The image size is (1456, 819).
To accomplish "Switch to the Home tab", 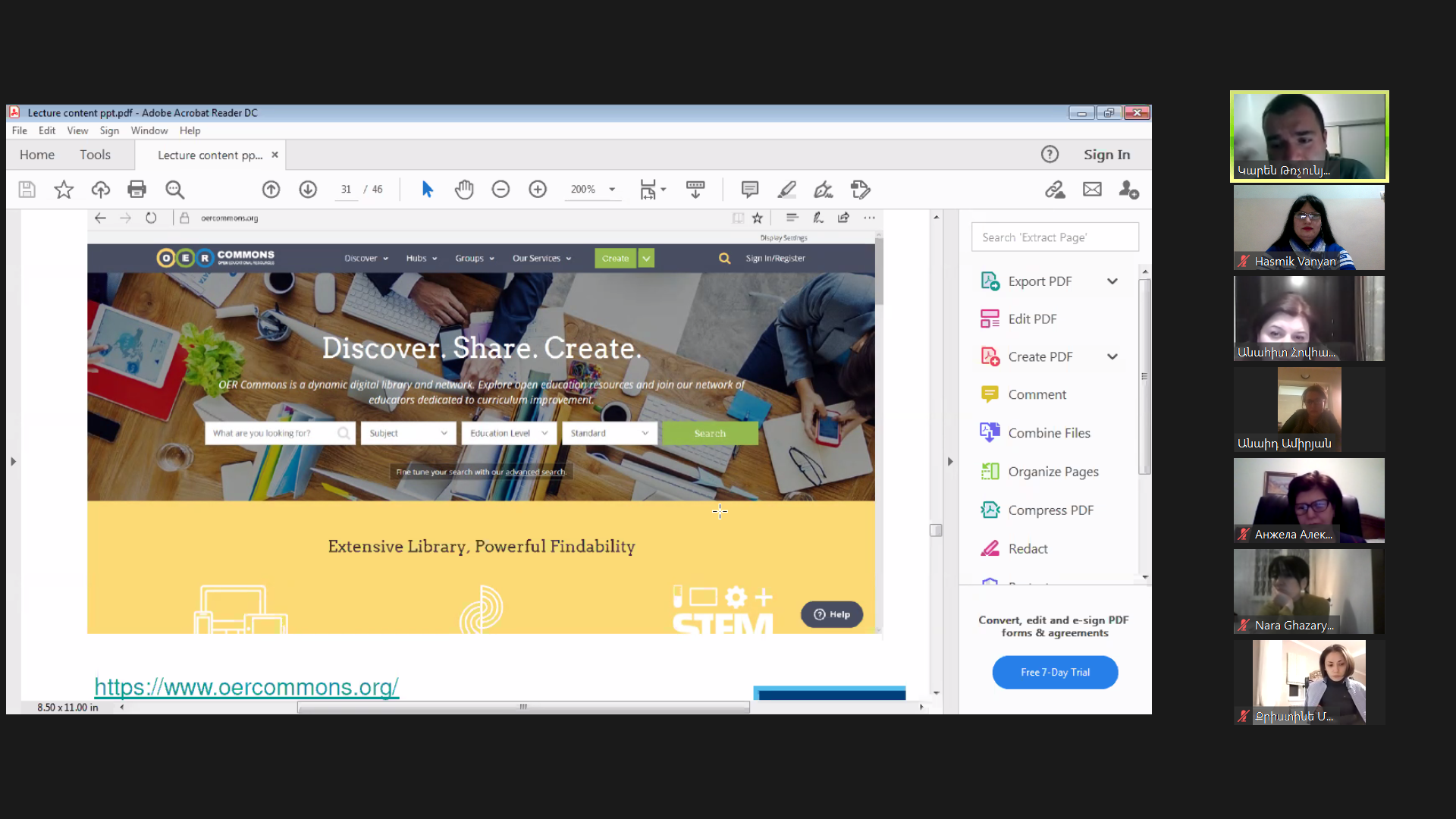I will 37,155.
